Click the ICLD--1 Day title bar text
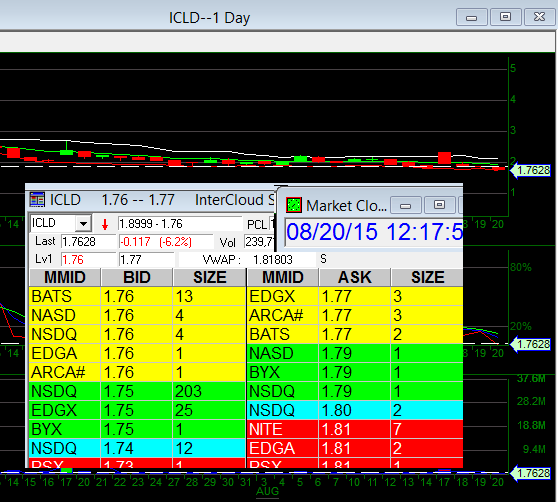 pyautogui.click(x=209, y=18)
